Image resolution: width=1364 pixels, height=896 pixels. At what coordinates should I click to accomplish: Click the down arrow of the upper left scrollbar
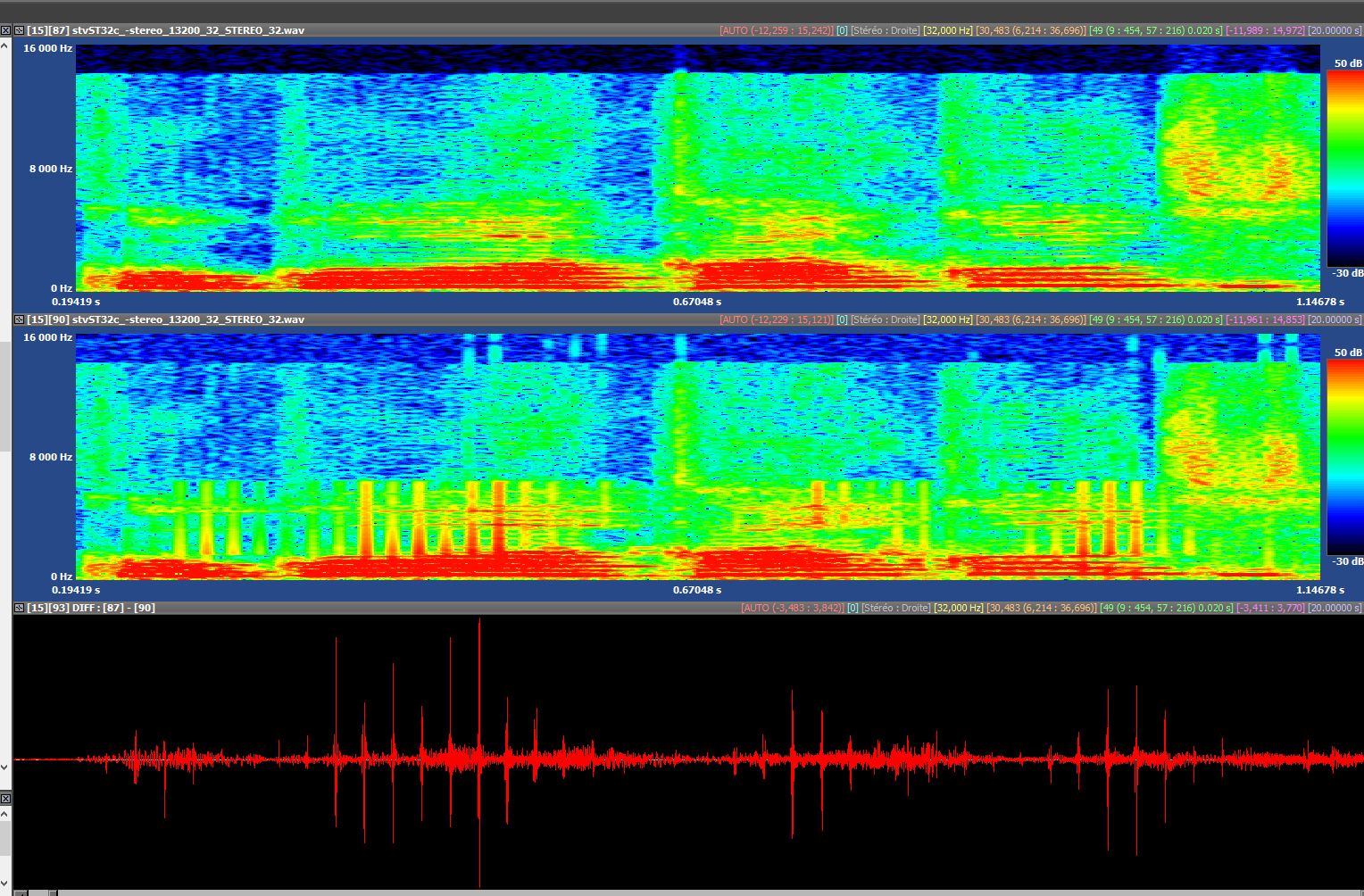click(x=5, y=767)
